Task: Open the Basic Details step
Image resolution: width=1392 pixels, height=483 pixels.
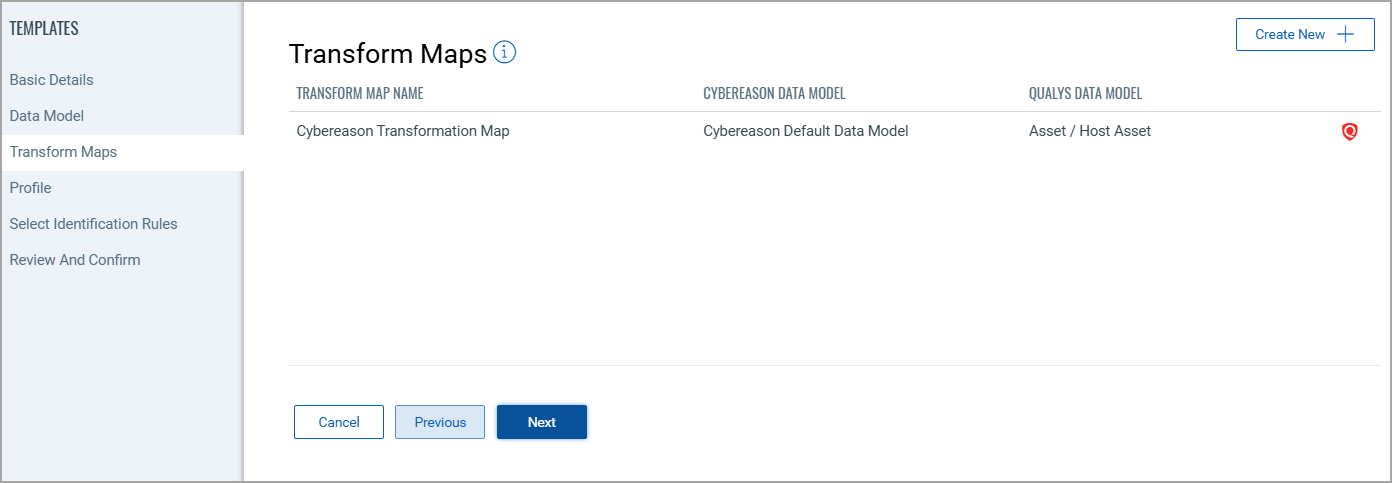Action: (x=52, y=80)
